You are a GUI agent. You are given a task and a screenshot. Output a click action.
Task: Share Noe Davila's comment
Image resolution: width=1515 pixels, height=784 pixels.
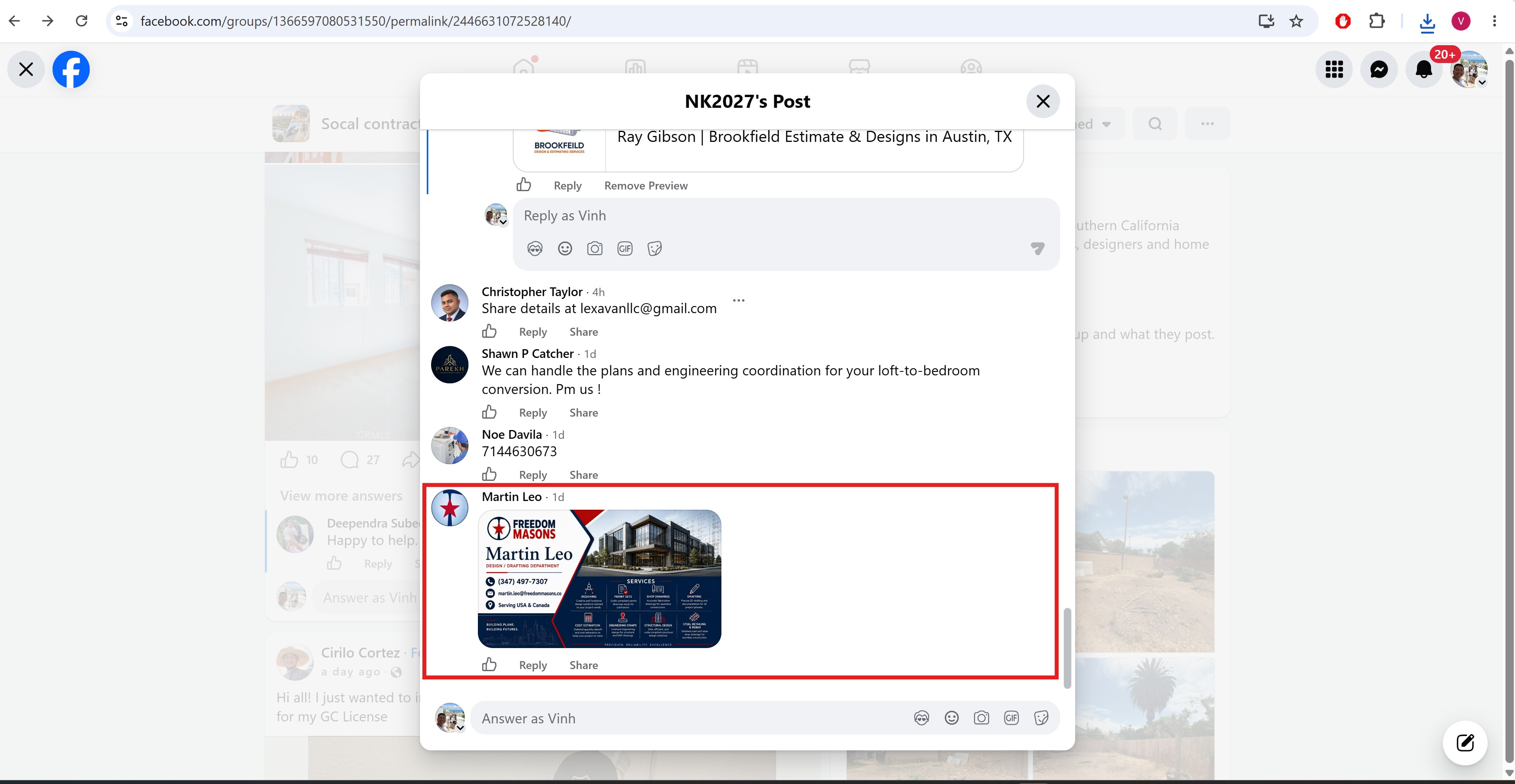point(583,475)
